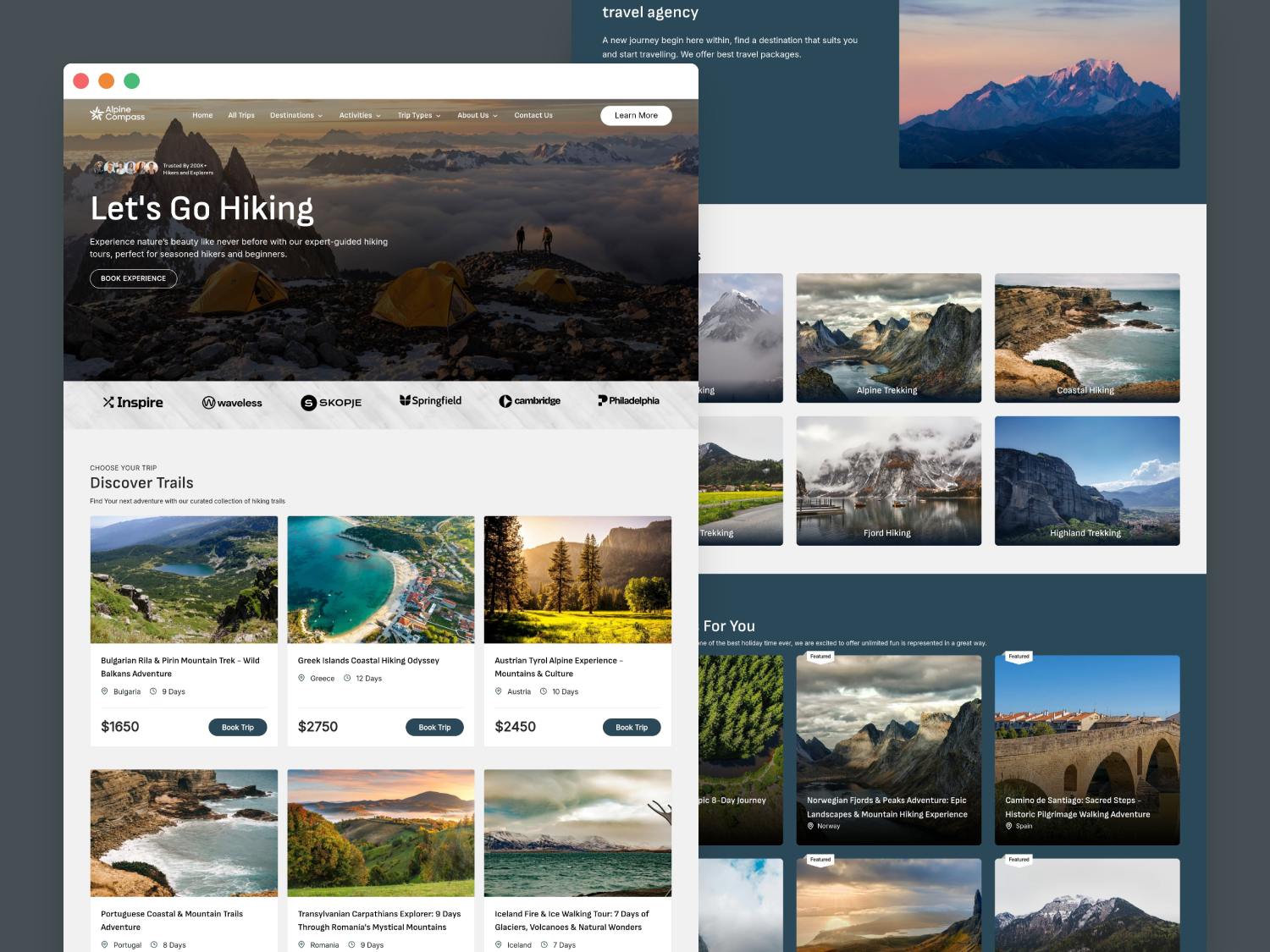Open Camino de Santiago Sacred Steps card
This screenshot has width=1270, height=952.
pyautogui.click(x=1087, y=750)
